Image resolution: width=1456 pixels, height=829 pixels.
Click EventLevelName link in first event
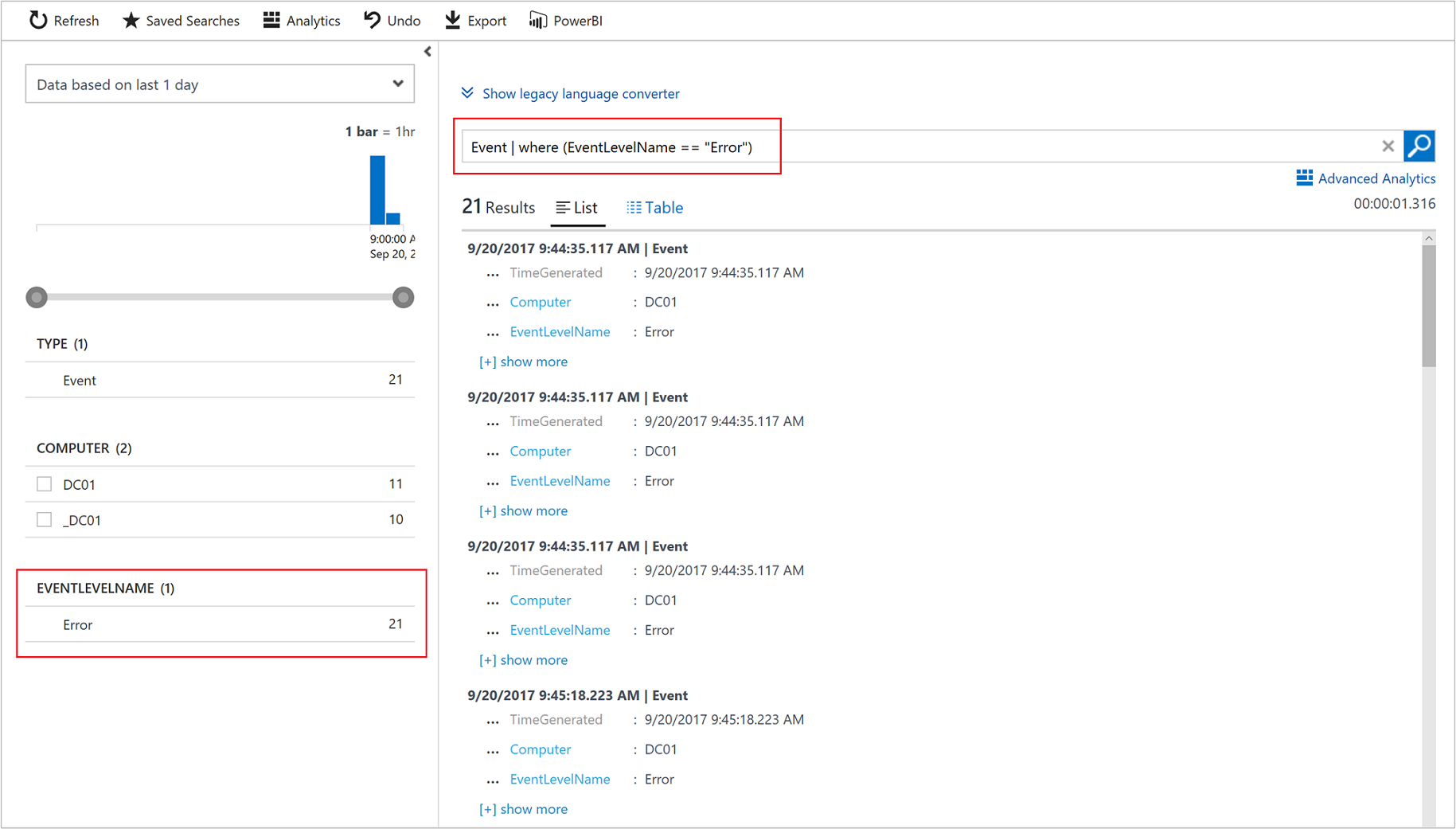(560, 331)
